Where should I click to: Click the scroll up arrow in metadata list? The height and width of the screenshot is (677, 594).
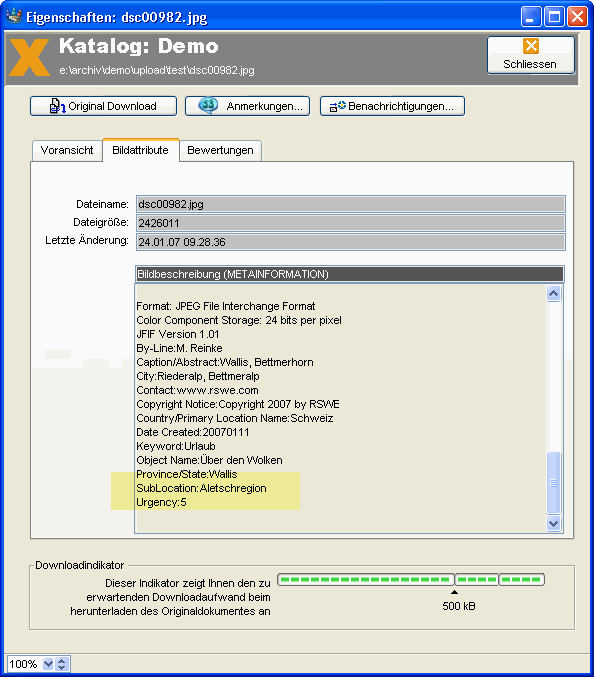pos(553,294)
